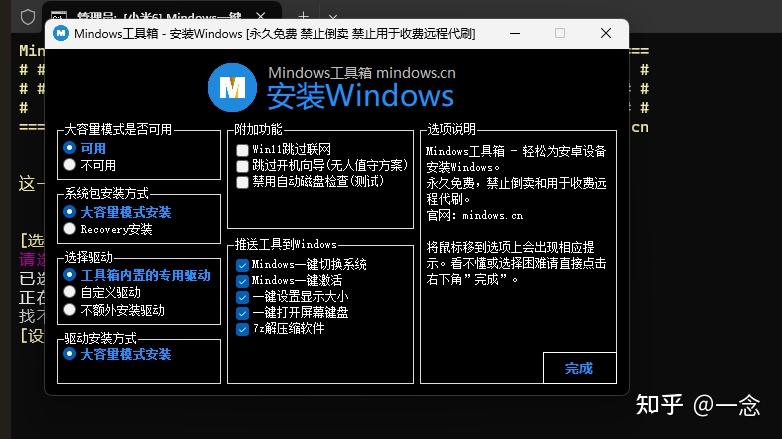
Task: Click the 系统包安装方式 group label
Action: [x=107, y=193]
